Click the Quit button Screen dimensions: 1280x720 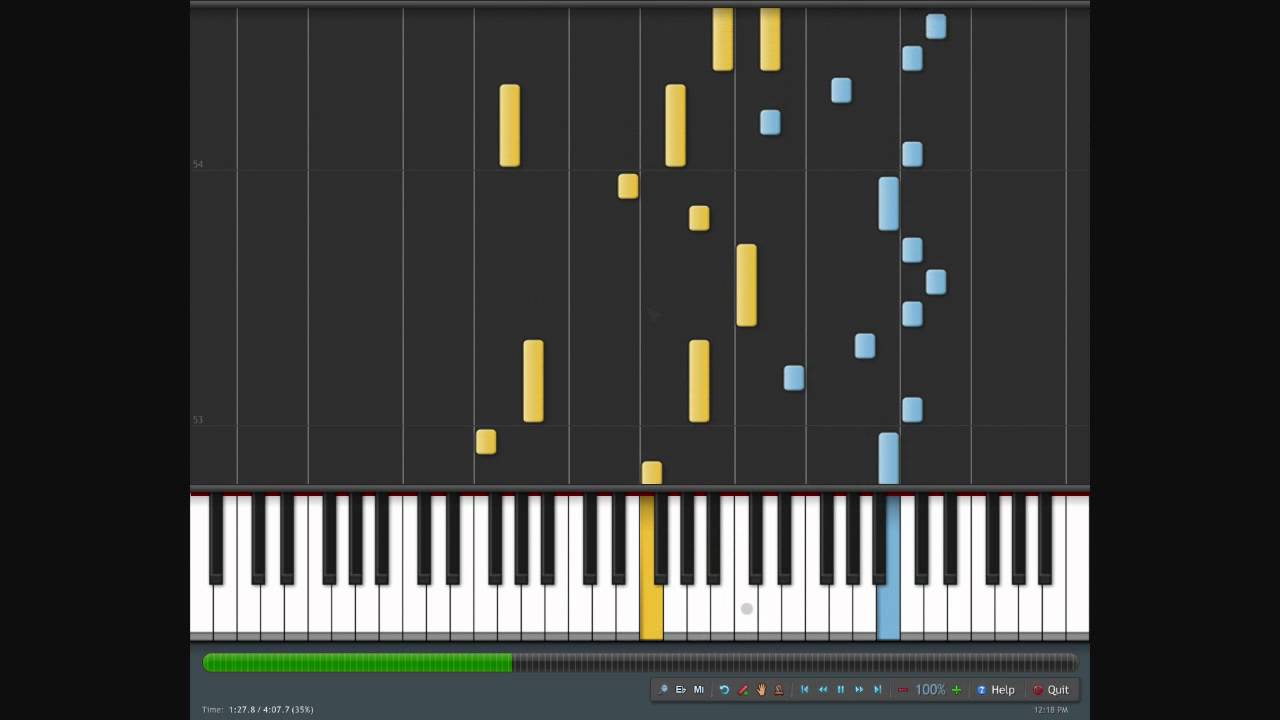click(1051, 690)
